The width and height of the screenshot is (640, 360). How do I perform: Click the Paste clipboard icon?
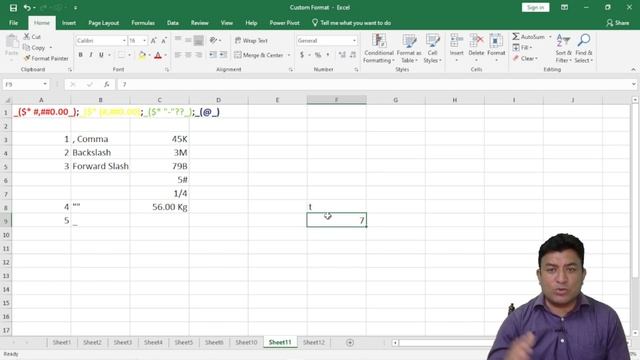(12, 41)
